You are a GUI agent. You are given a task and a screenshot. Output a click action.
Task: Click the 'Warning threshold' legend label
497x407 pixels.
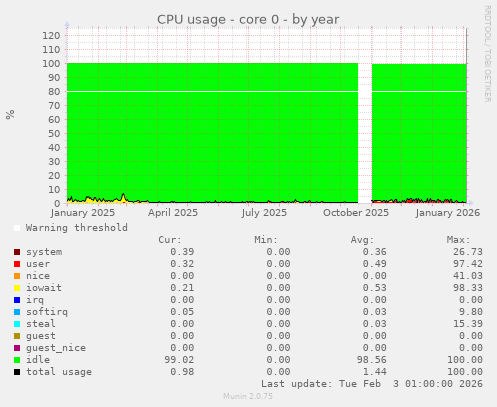(x=77, y=228)
